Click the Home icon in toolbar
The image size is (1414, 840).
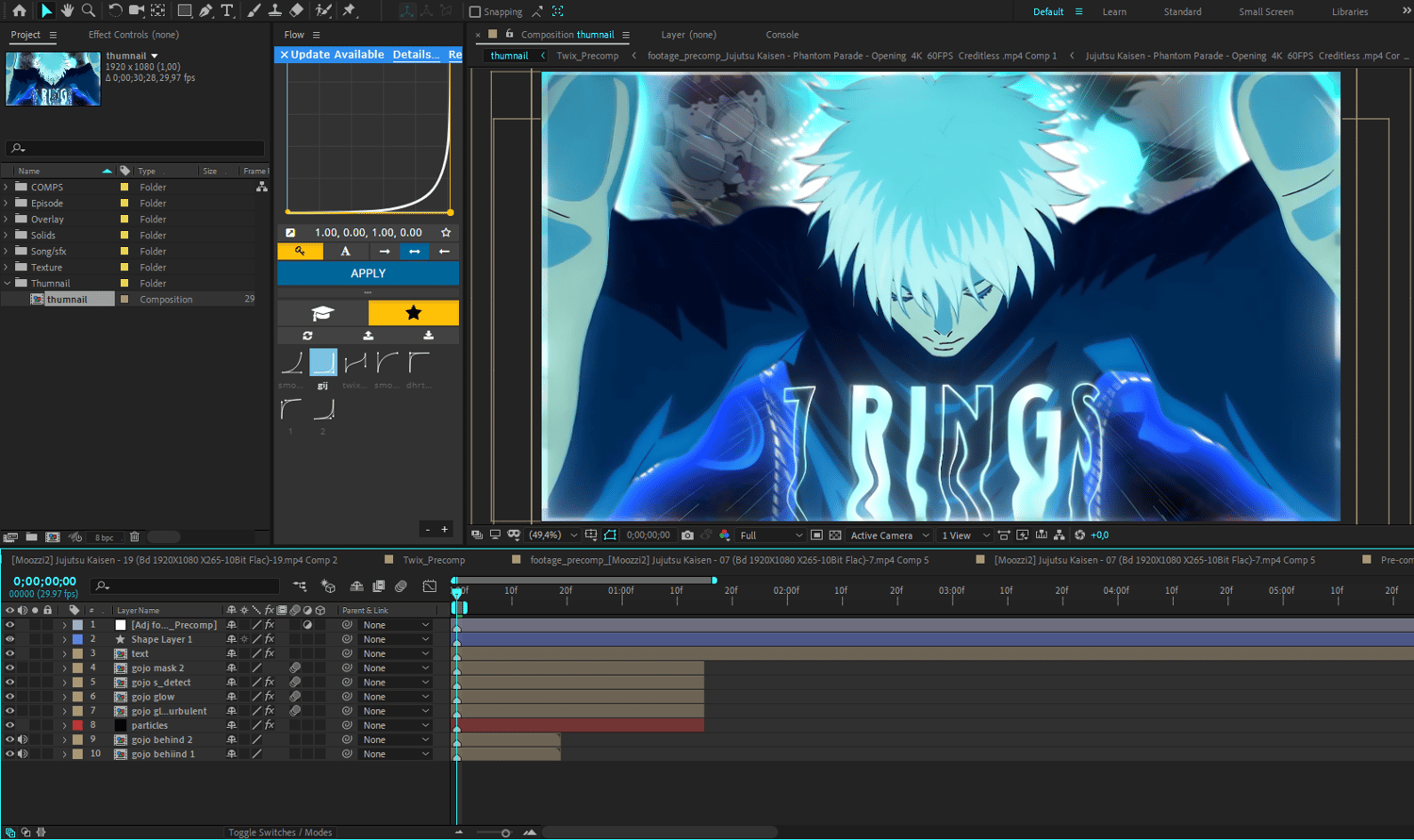pyautogui.click(x=19, y=10)
